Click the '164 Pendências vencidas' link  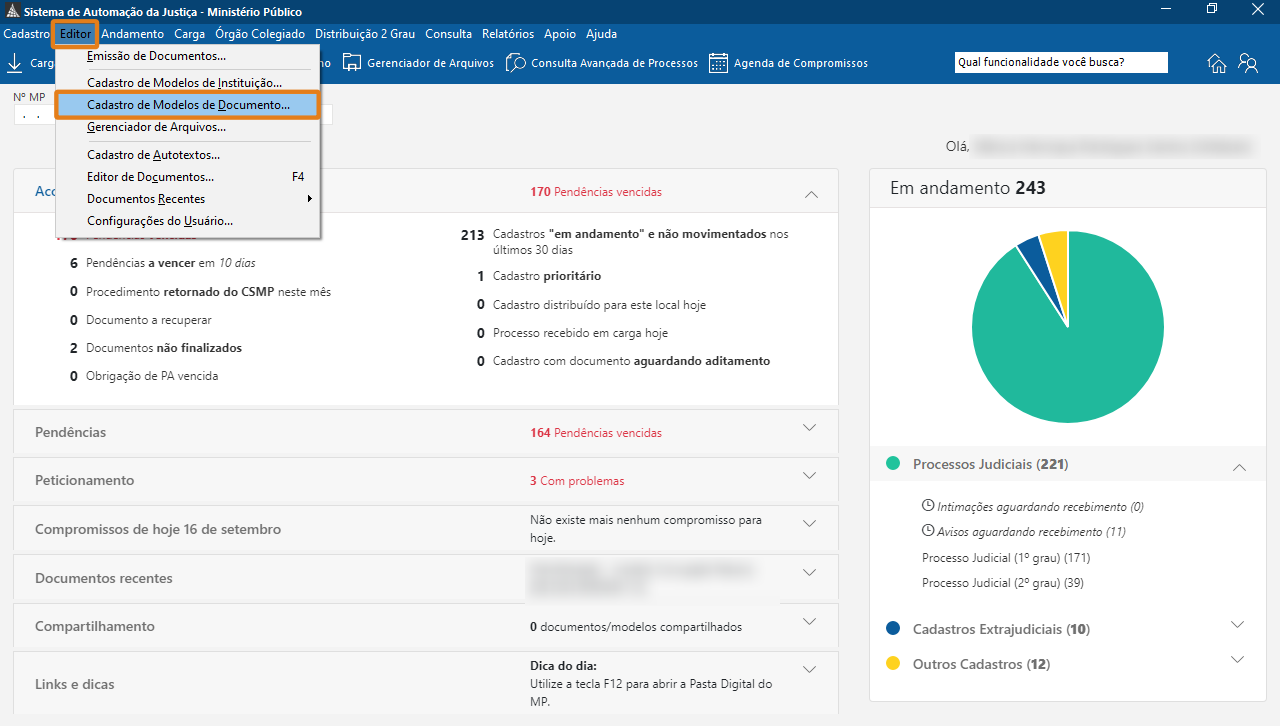click(596, 433)
